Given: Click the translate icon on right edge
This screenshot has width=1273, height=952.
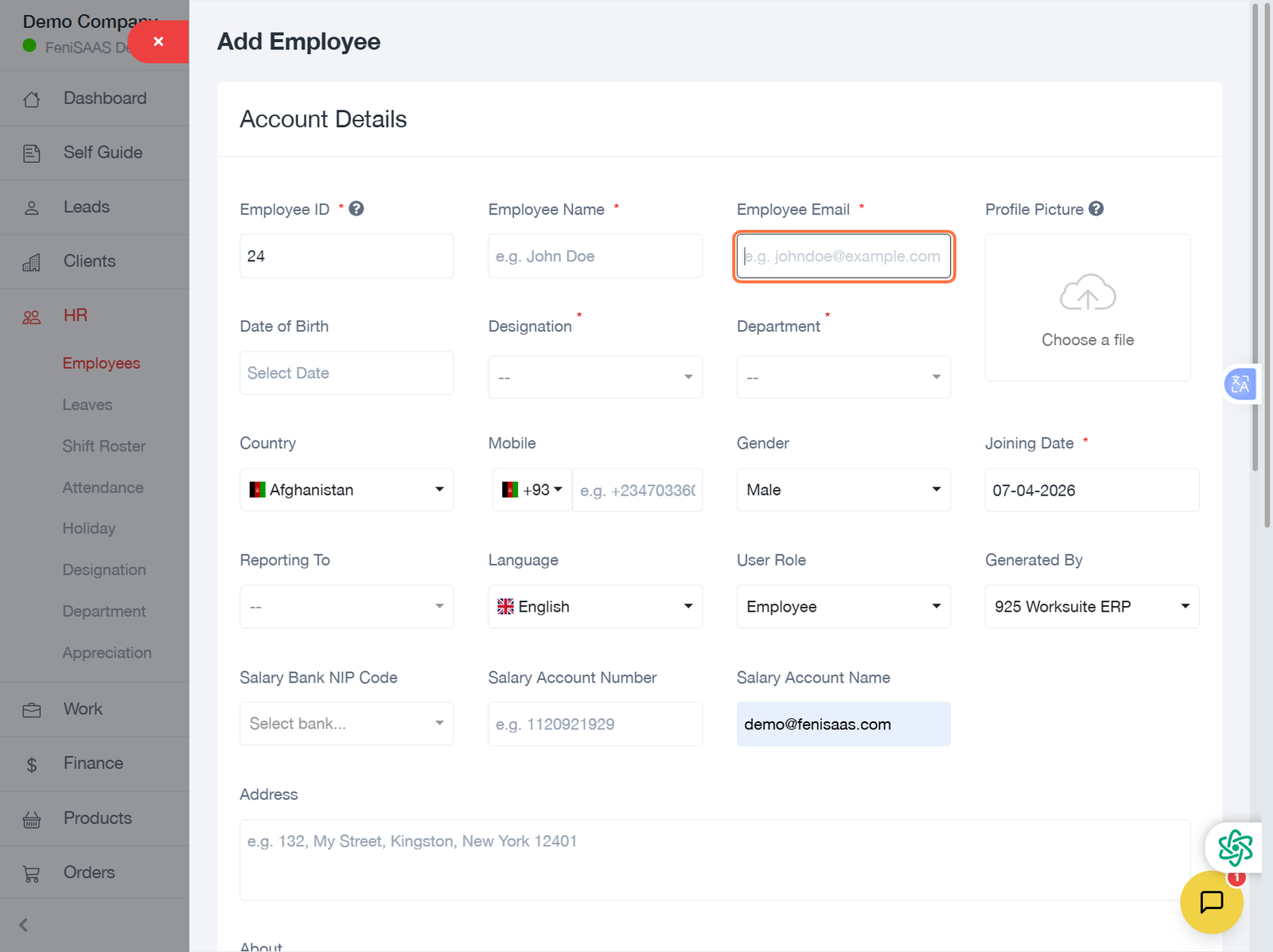Looking at the screenshot, I should (x=1240, y=384).
